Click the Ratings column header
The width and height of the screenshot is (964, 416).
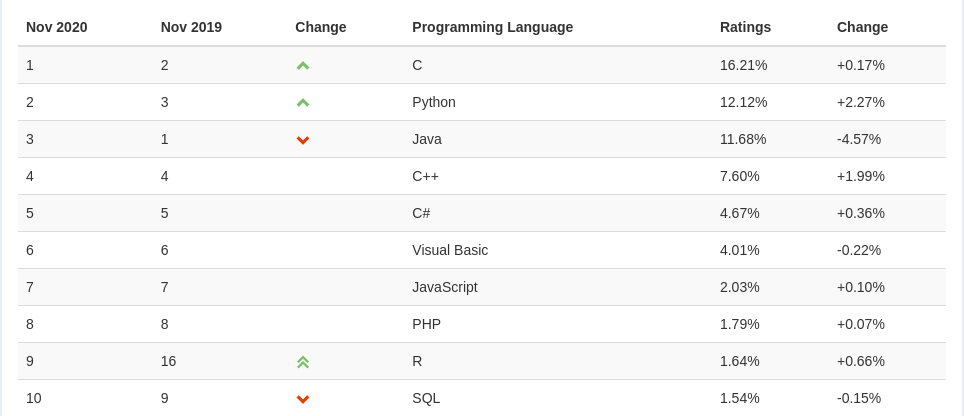point(745,27)
